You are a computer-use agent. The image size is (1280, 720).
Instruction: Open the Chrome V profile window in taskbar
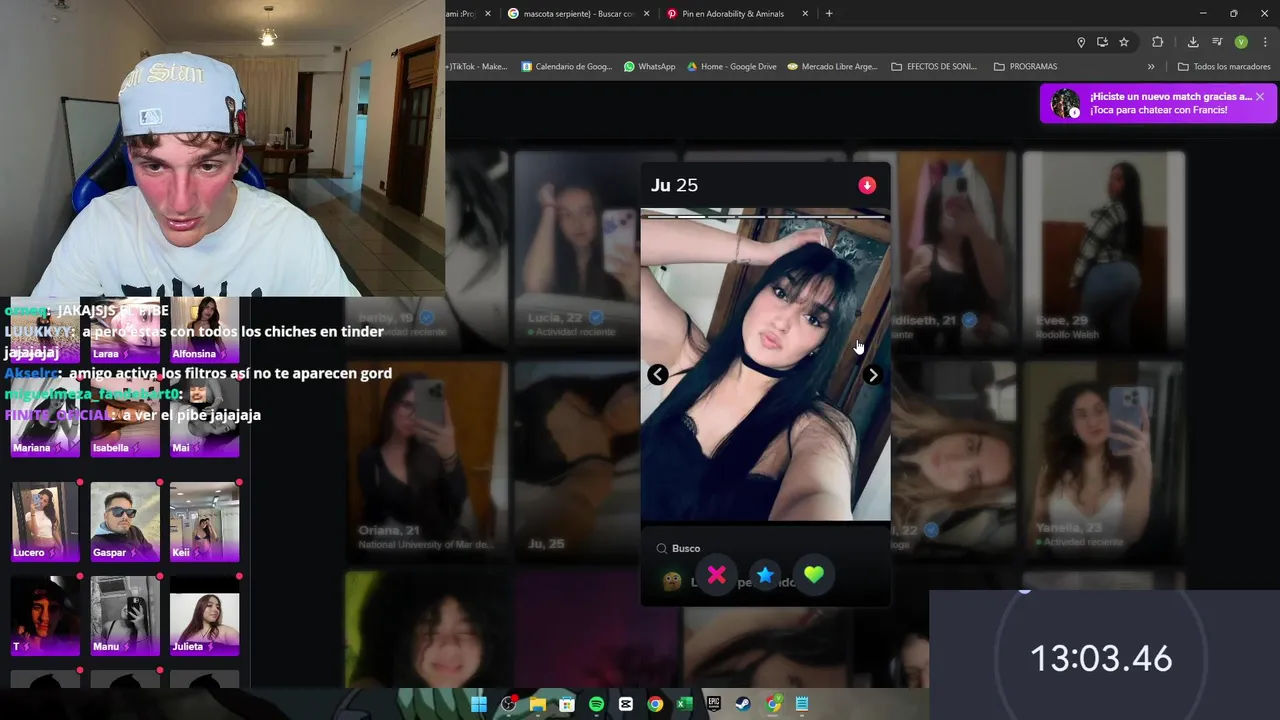pos(773,704)
